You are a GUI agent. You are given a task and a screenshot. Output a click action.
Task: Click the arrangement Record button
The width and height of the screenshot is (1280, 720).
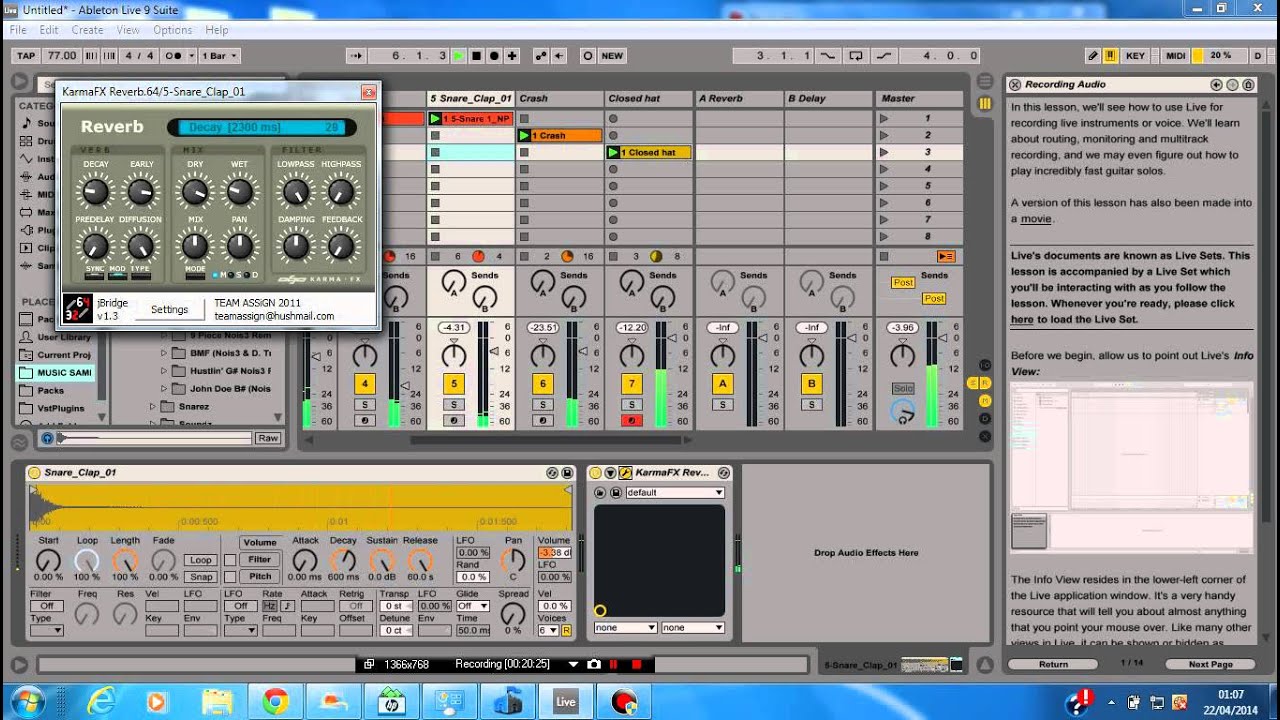click(x=494, y=56)
